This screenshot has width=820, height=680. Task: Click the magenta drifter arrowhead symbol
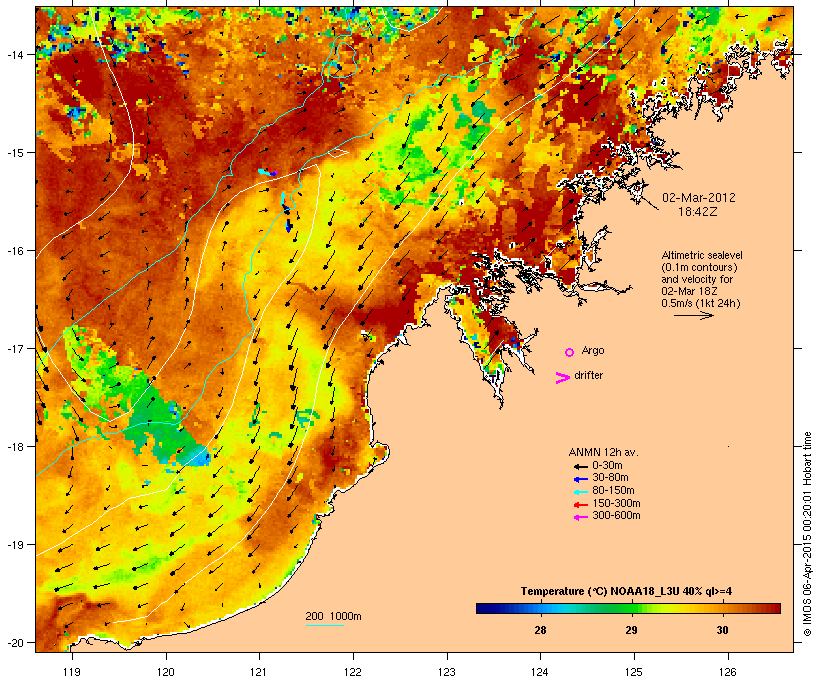click(x=563, y=378)
